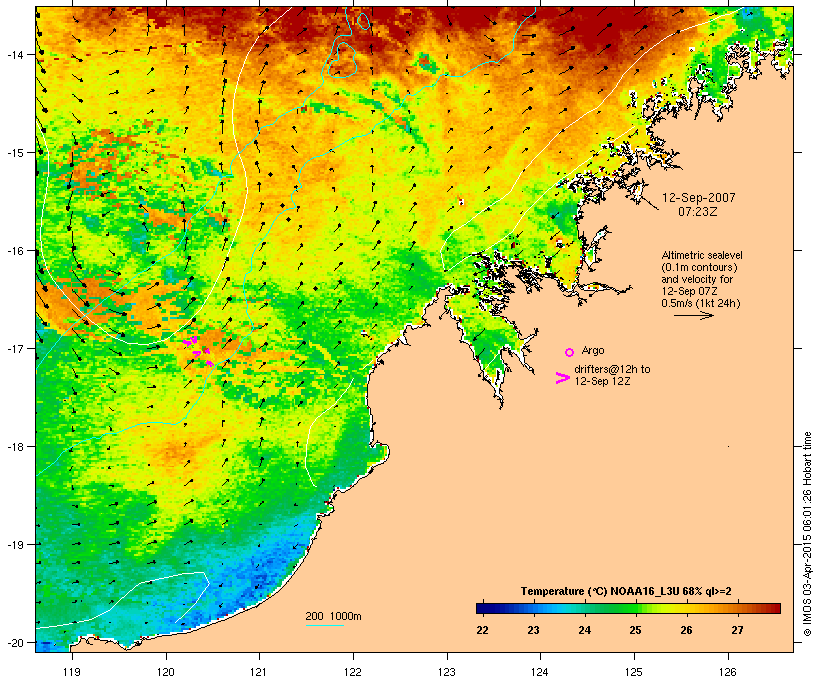The height and width of the screenshot is (680, 820).
Task: Click the cyan 200m depth contour legend line
Action: click(x=324, y=625)
